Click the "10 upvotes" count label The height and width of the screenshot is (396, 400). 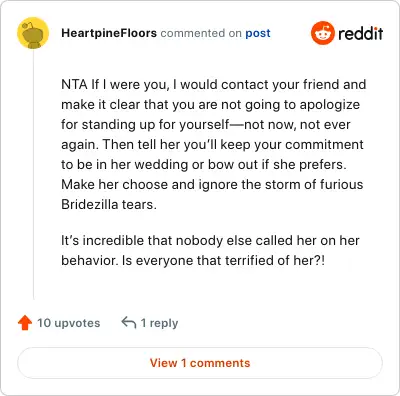[69, 323]
